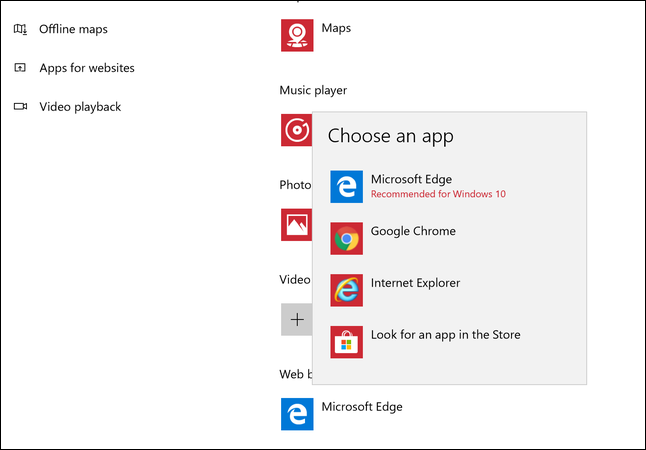This screenshot has width=646, height=450.
Task: Click the Apps for websites sidebar icon
Action: tap(20, 68)
